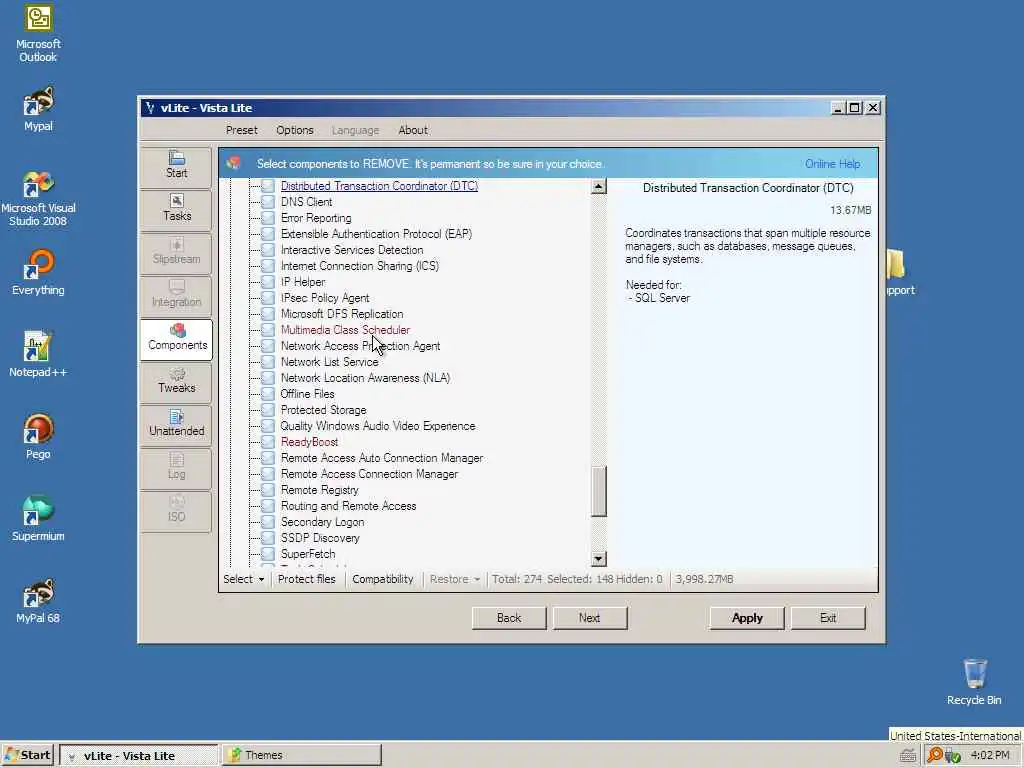The image size is (1024, 768).
Task: Select the Components sidebar page
Action: click(x=176, y=338)
